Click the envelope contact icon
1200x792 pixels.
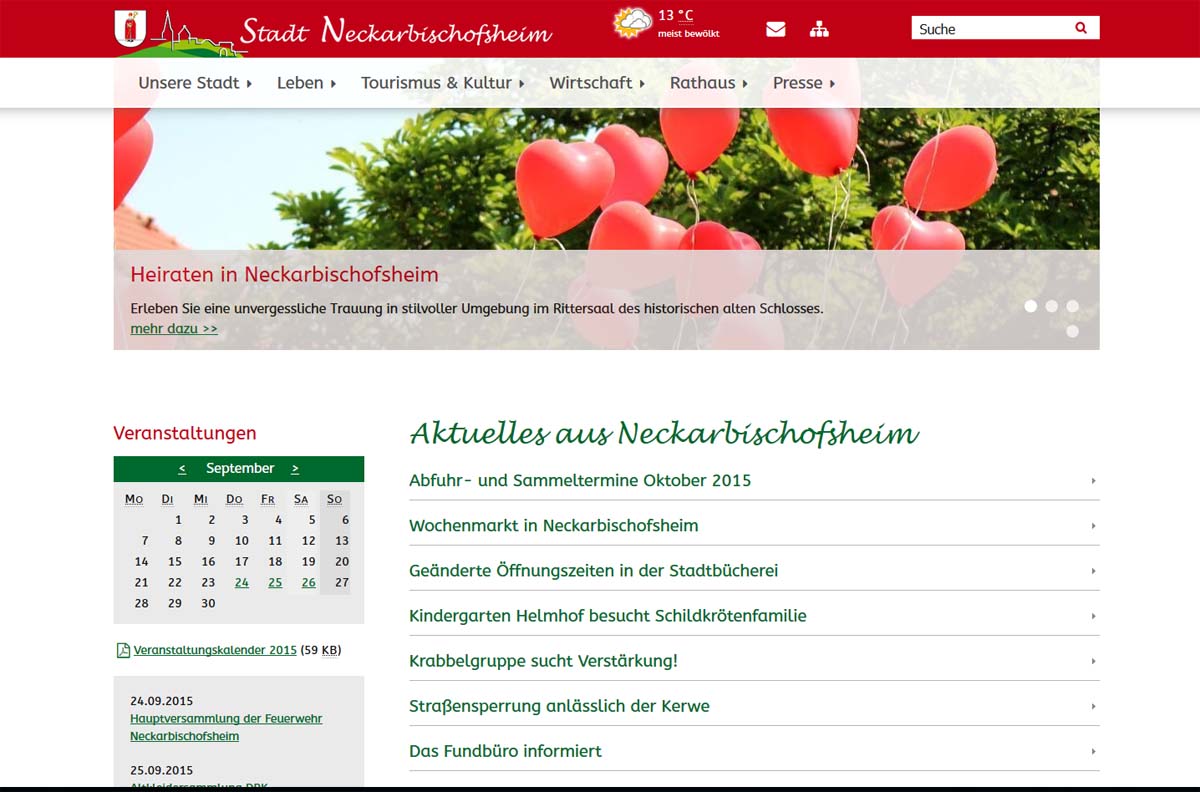coord(775,29)
